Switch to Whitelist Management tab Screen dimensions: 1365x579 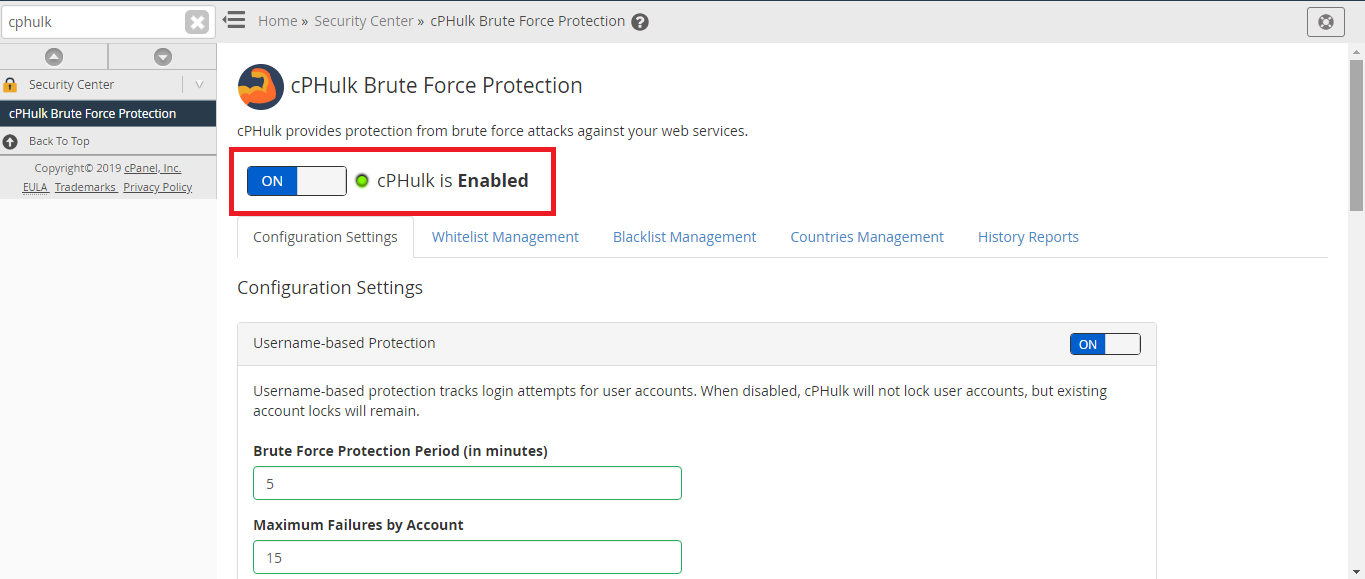click(x=505, y=237)
